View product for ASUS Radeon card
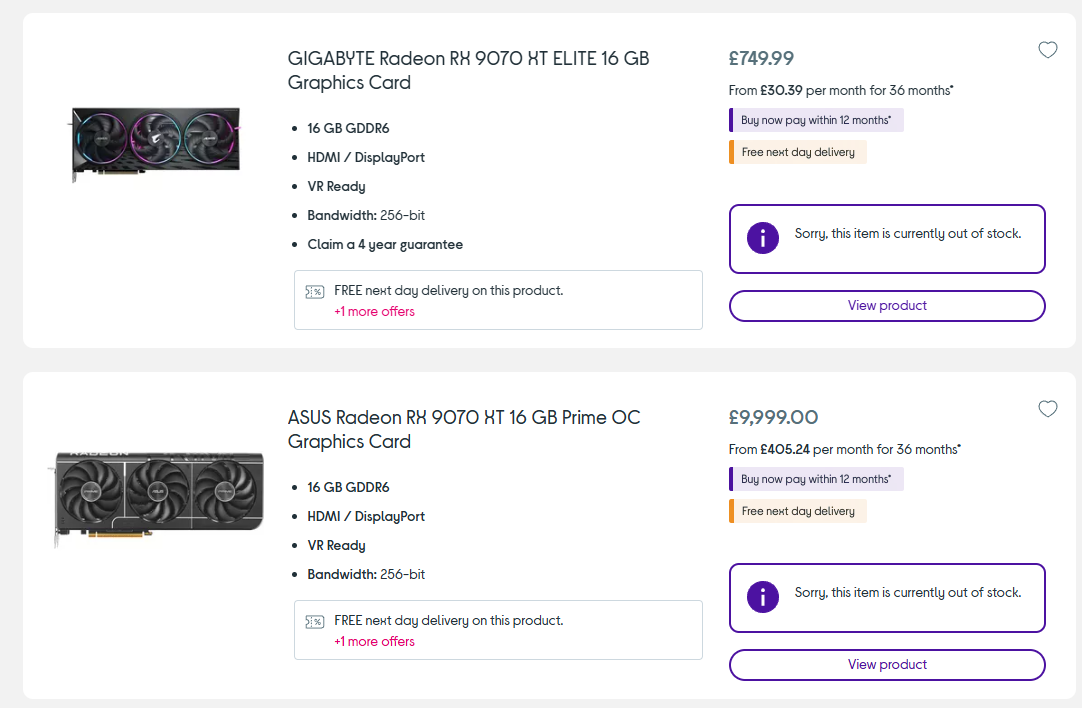 (x=887, y=665)
